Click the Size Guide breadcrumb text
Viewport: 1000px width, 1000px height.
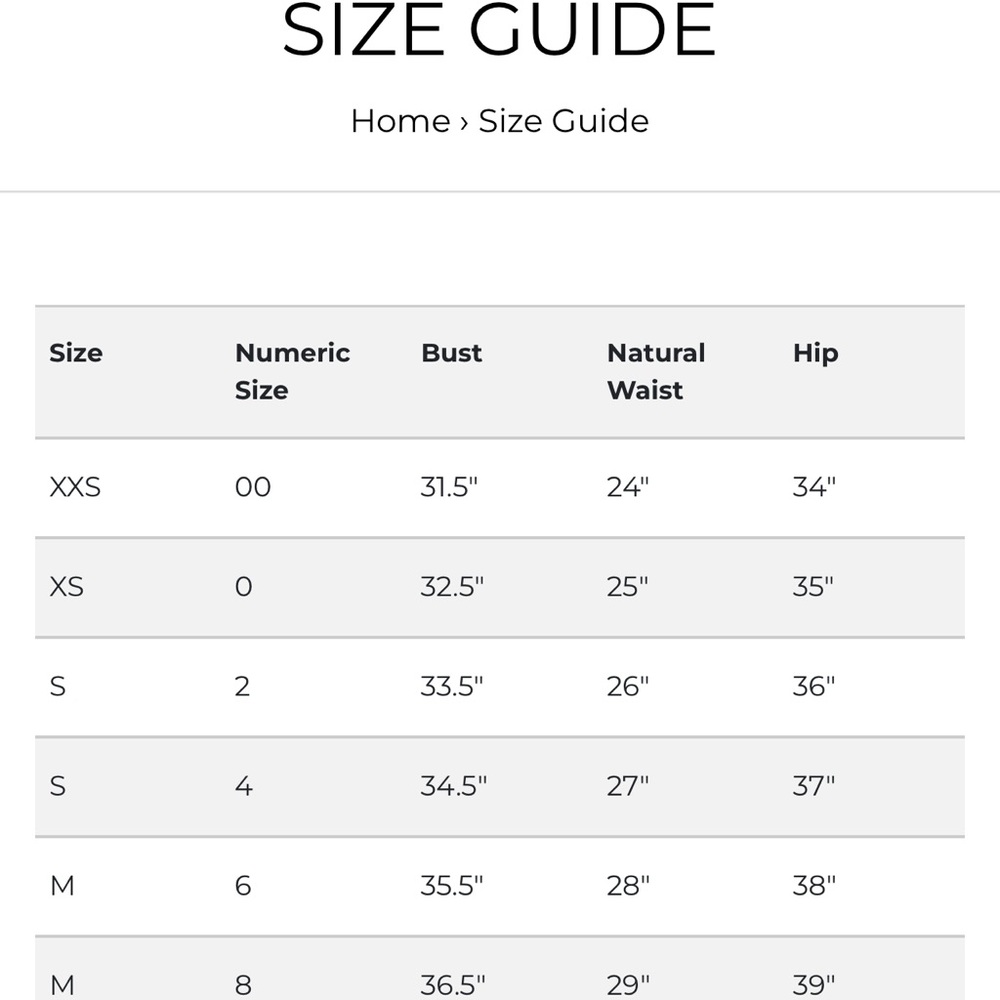tap(564, 121)
